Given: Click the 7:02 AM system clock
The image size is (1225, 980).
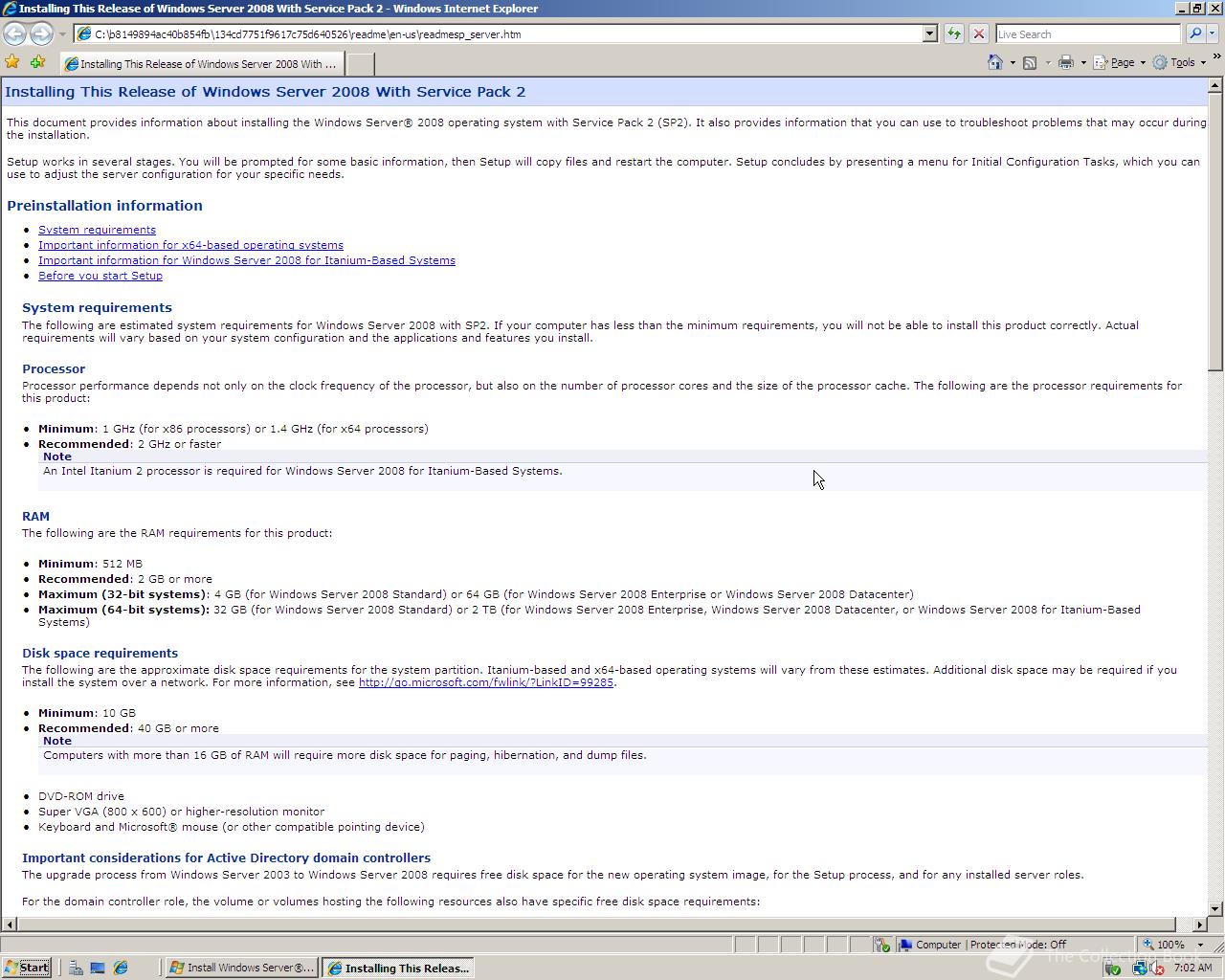Looking at the screenshot, I should 1192,968.
